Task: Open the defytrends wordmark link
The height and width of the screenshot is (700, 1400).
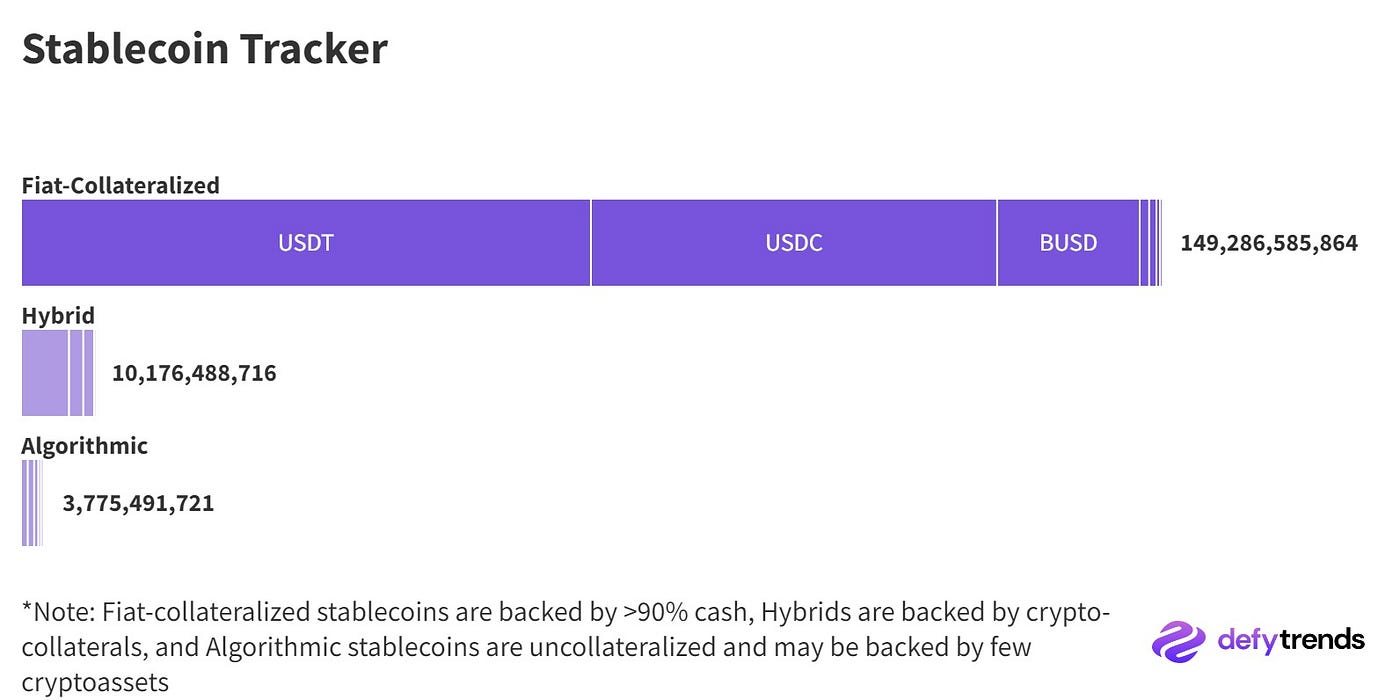Action: pos(1291,640)
